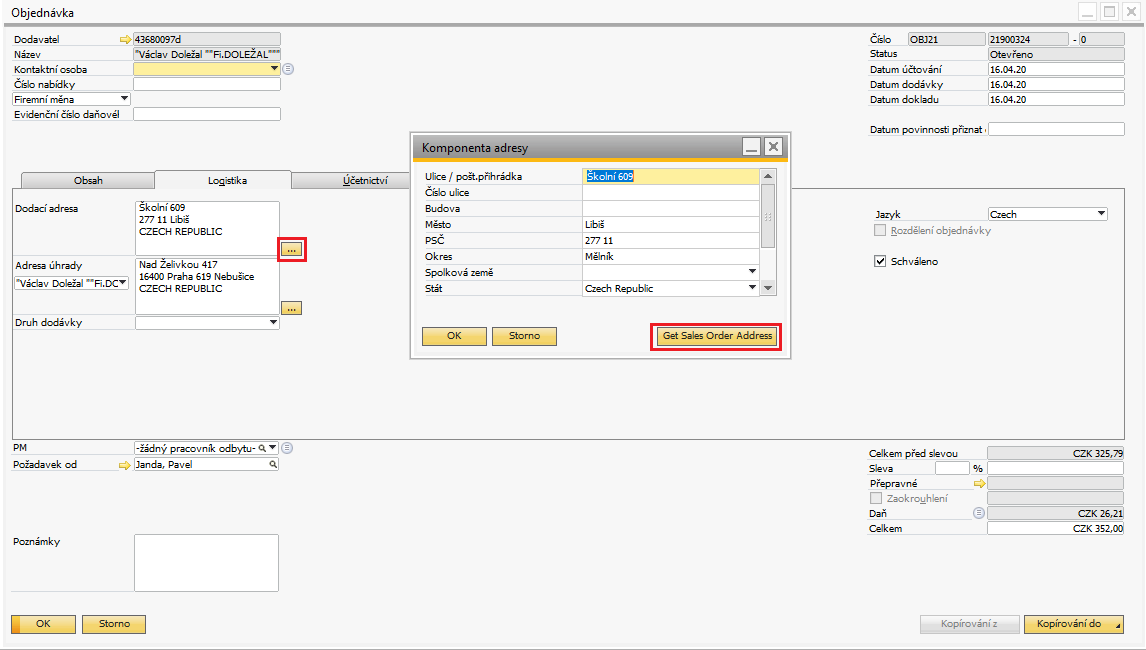Click the Datum dodávky field

coord(1056,84)
